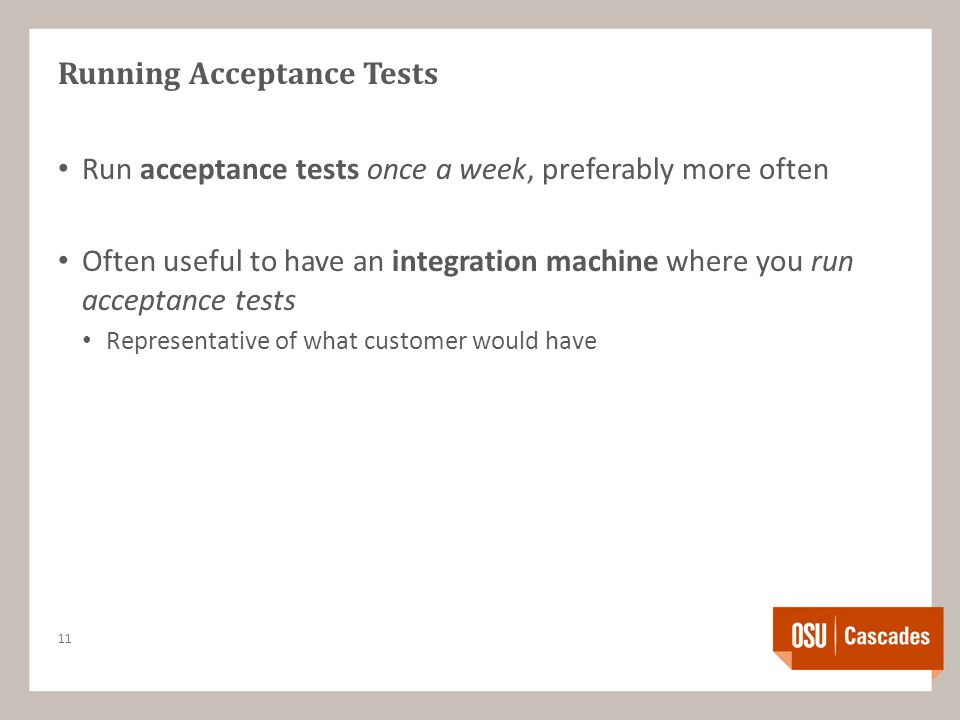This screenshot has height=720, width=960.
Task: Select the slide title Running Acceptance Tests
Action: [248, 74]
